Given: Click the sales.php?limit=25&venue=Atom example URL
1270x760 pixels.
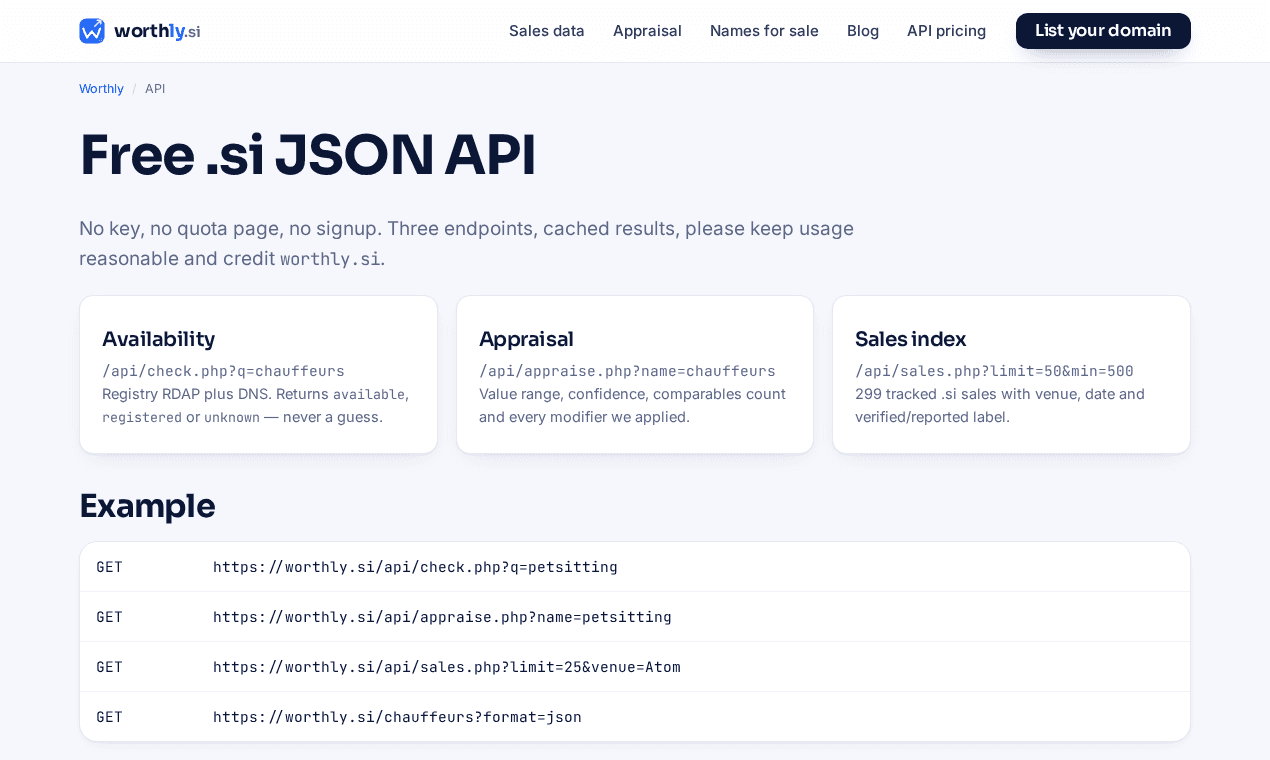Looking at the screenshot, I should [447, 667].
